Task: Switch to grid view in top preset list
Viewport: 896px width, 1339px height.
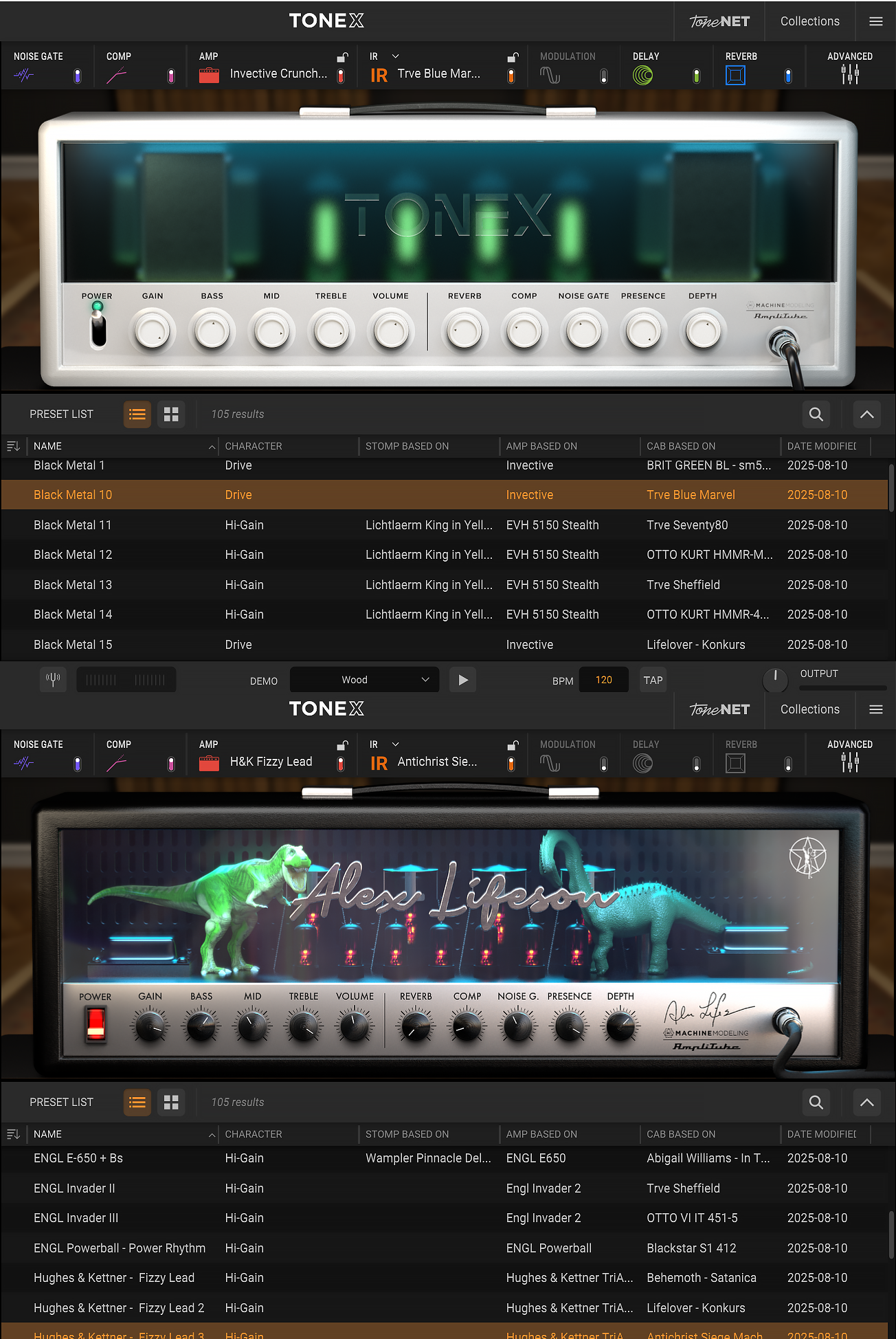Action: point(171,414)
